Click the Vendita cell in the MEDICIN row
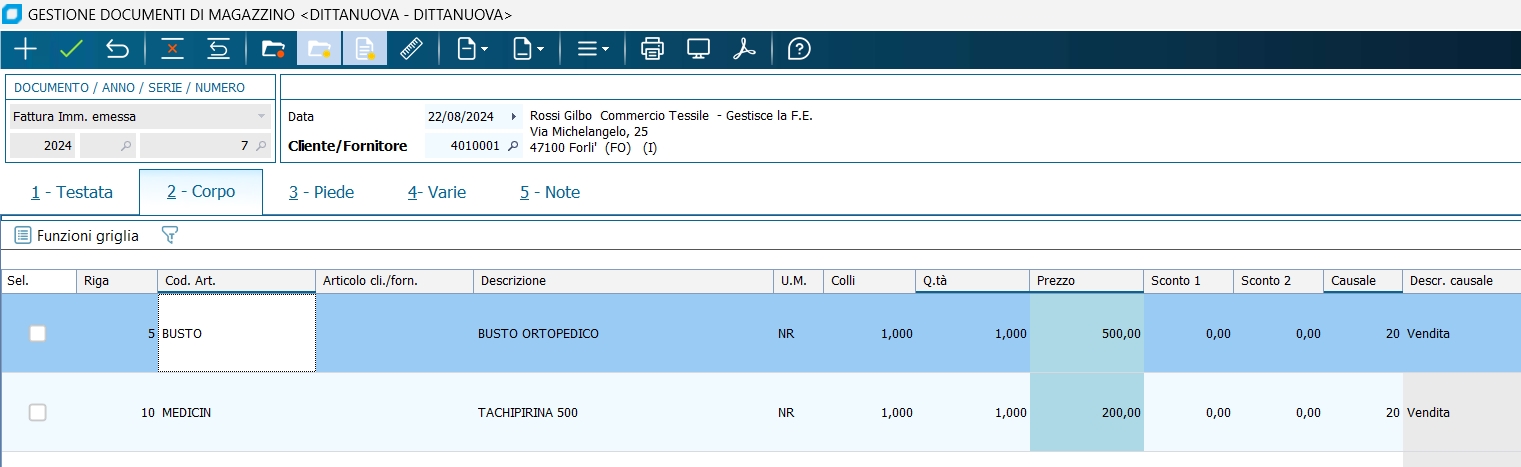This screenshot has height=467, width=1521. 1462,412
